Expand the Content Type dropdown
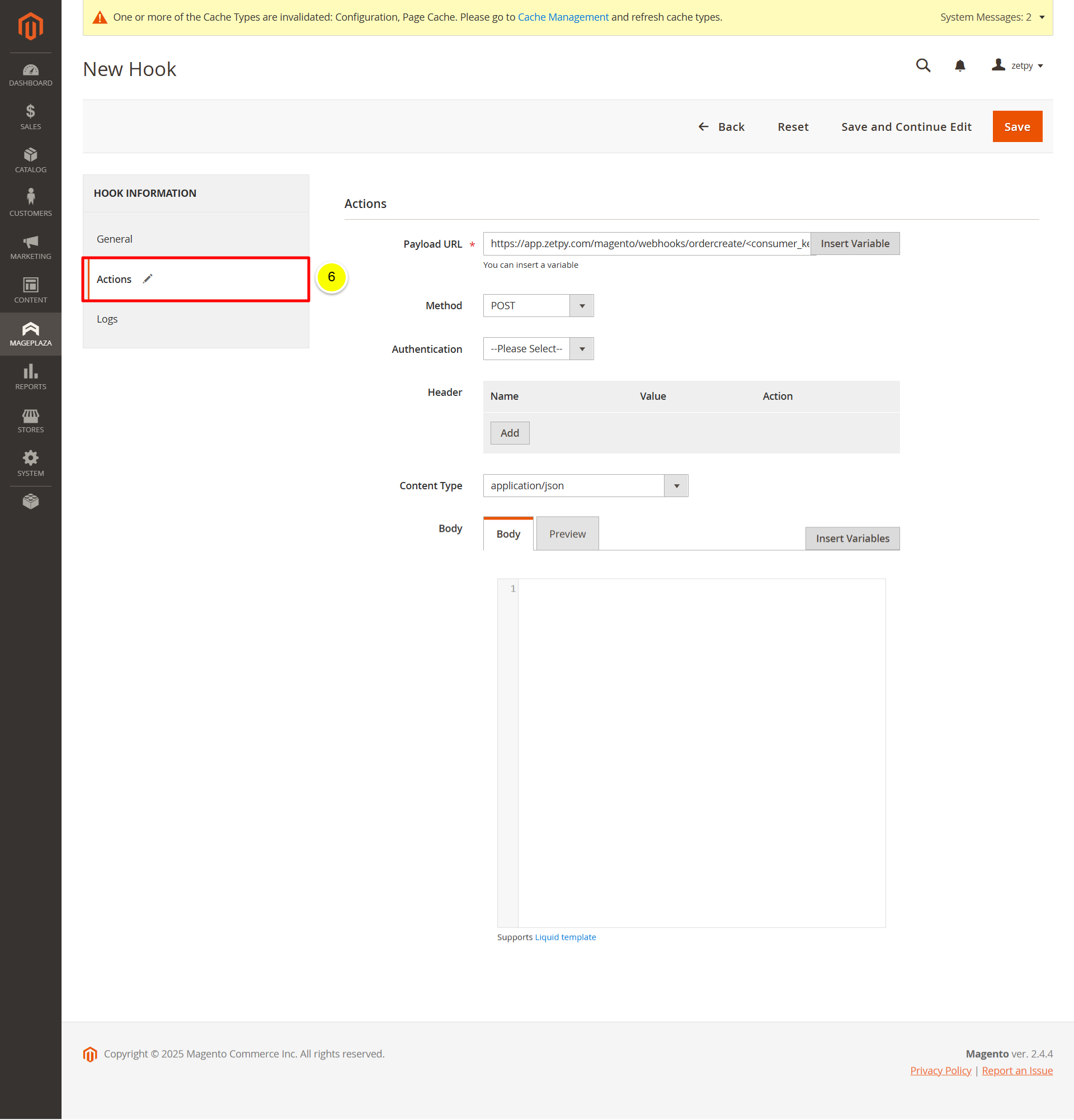Screen dimensions: 1074x1120 tap(585, 486)
